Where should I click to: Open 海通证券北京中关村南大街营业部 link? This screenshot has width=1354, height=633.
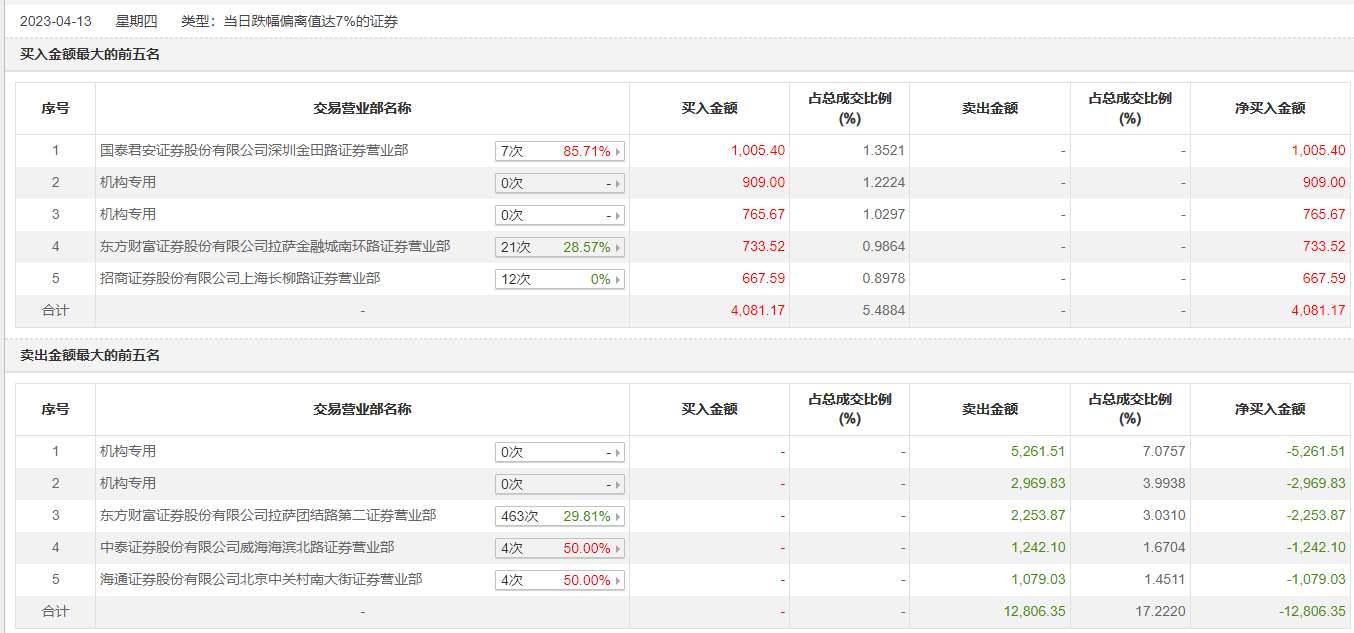coord(261,580)
